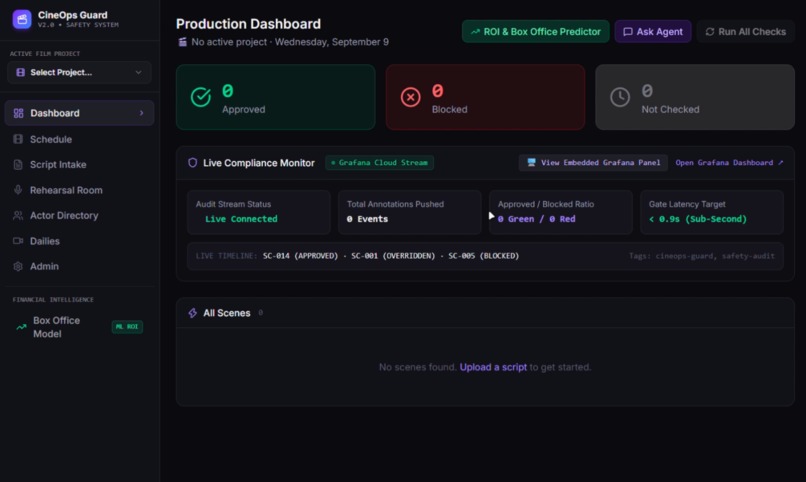Click monitor icon on Embedded Grafana button

click(x=532, y=162)
